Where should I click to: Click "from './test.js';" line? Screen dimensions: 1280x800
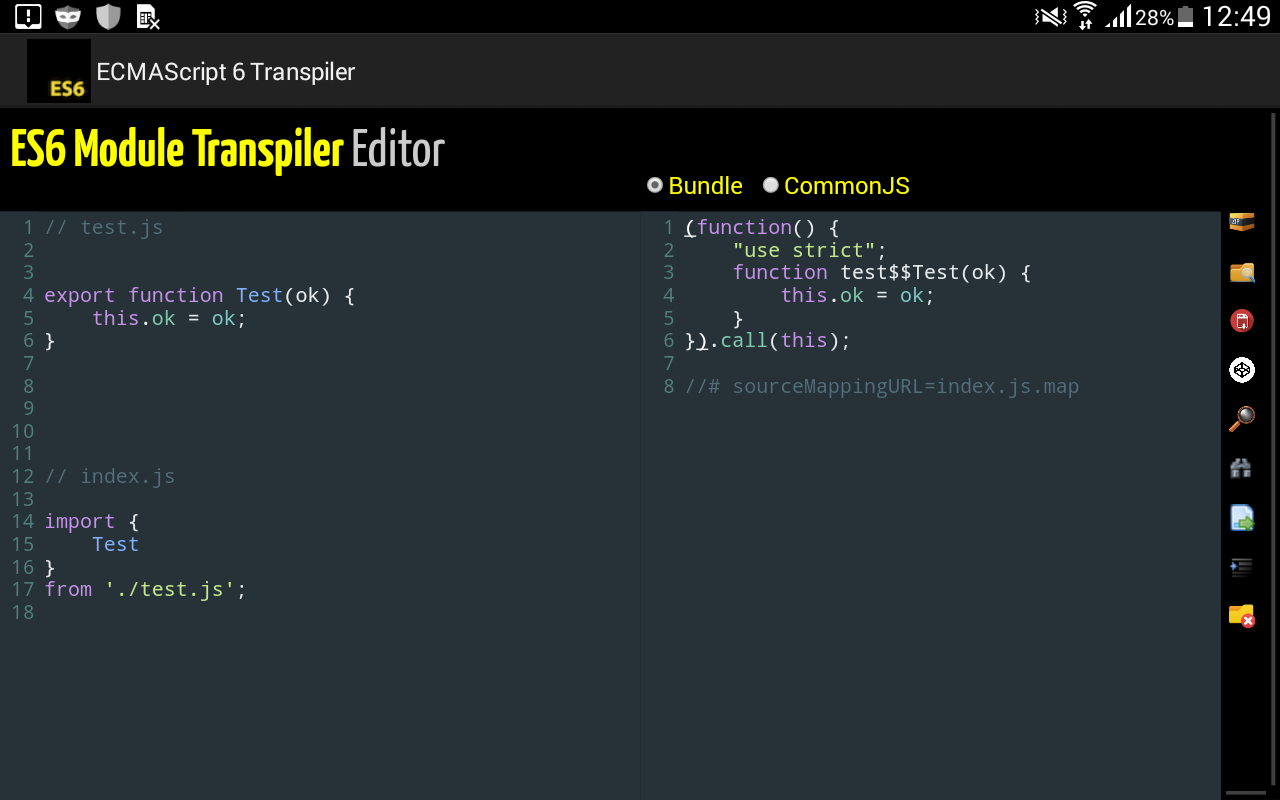click(x=145, y=589)
